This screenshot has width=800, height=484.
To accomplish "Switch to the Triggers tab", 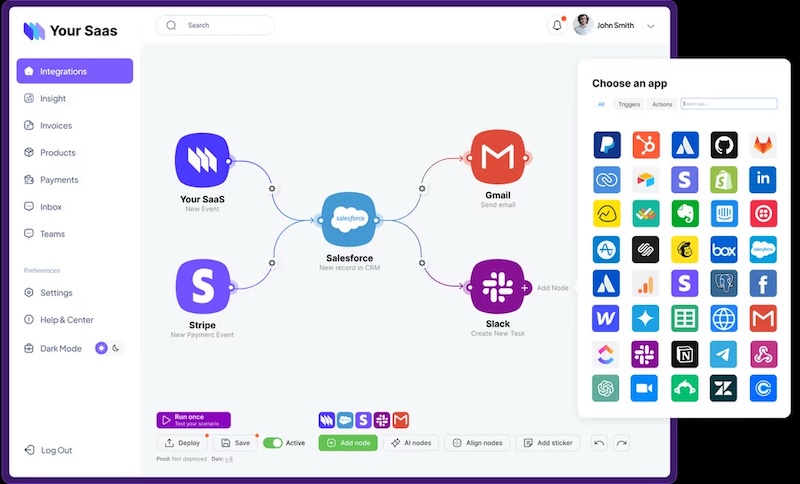I will click(629, 104).
